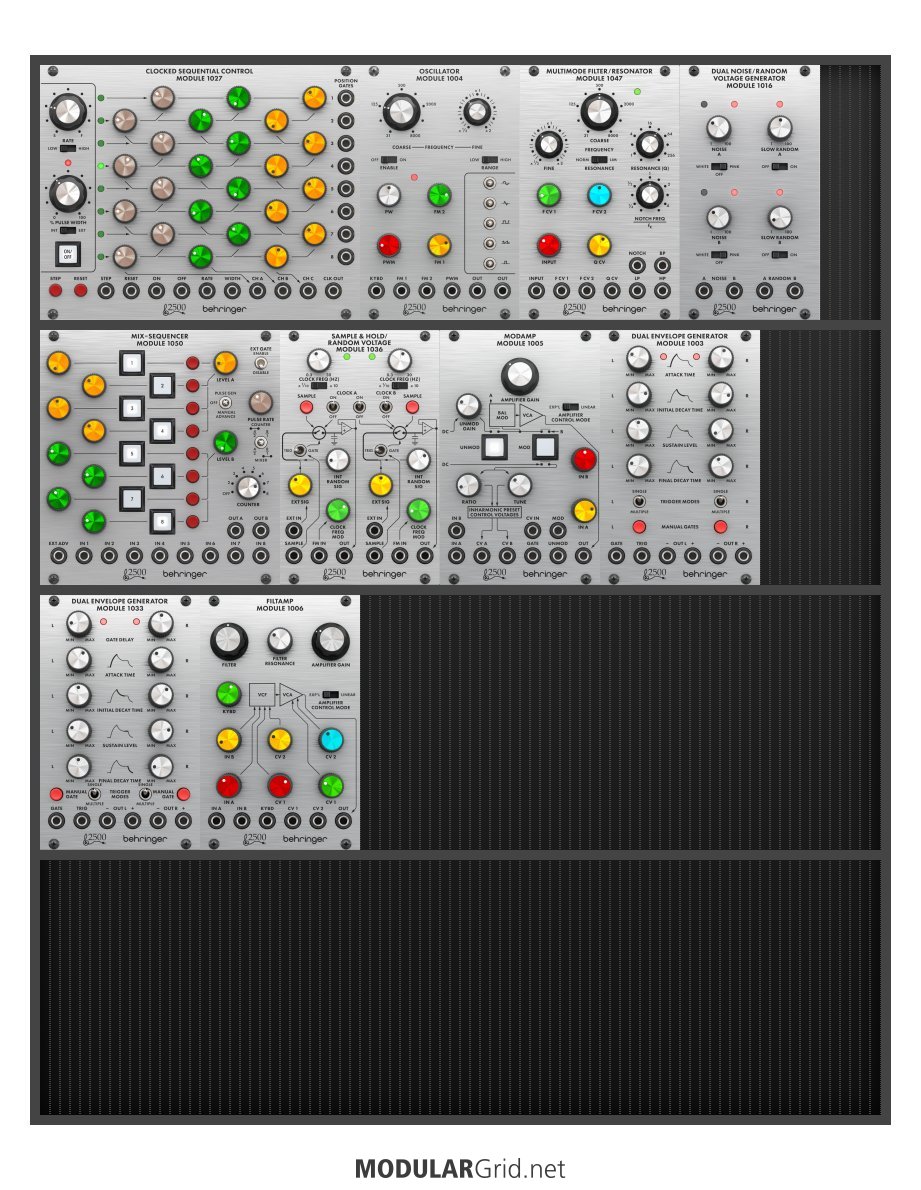The height and width of the screenshot is (1190, 921).
Task: Click the Level A knob on Mix-Sequencer 1050
Action: click(x=225, y=363)
